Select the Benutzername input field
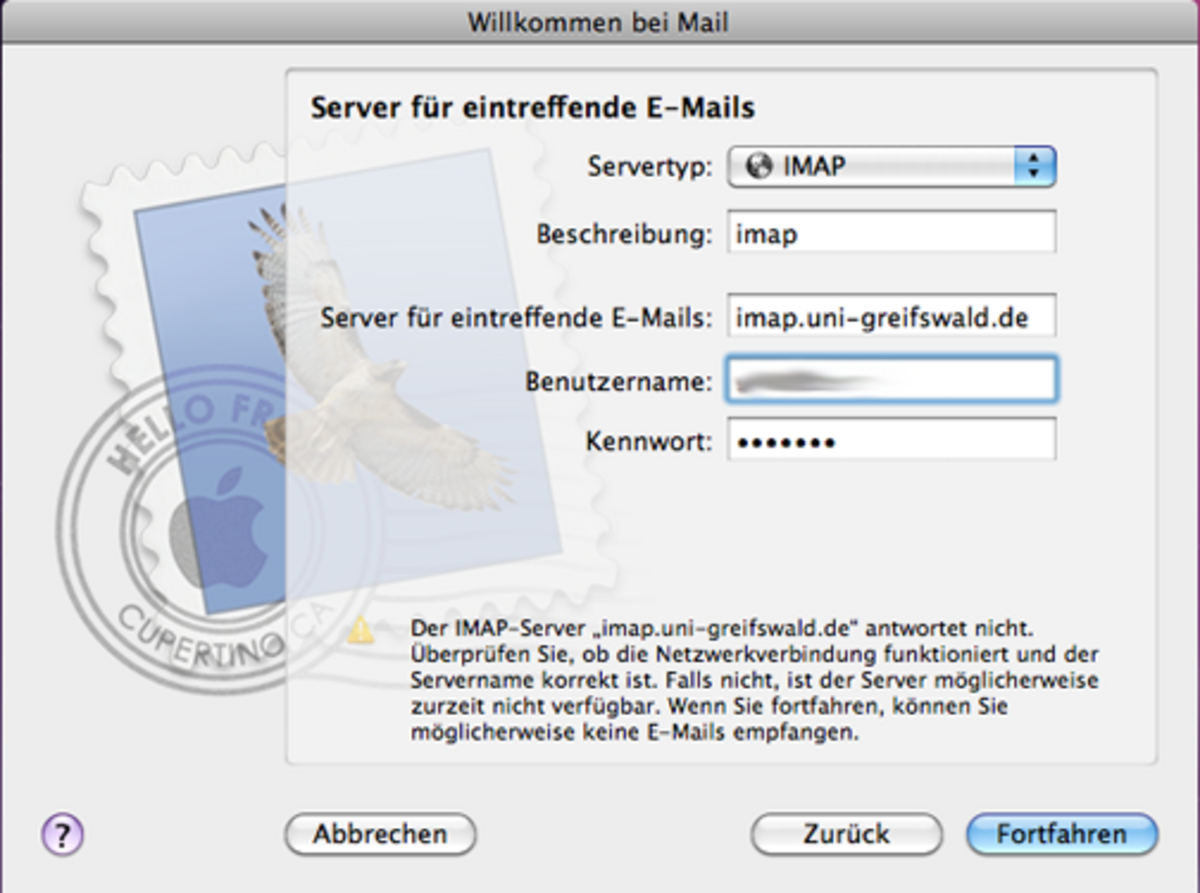 pos(890,380)
